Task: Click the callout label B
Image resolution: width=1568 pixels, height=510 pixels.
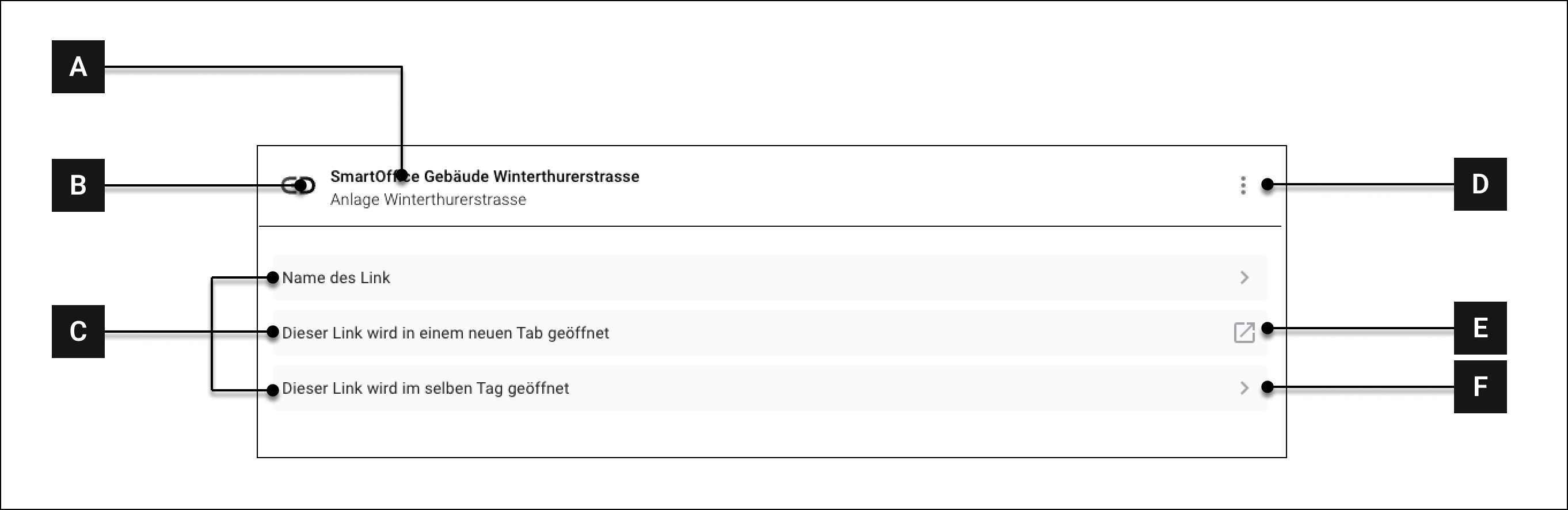Action: [x=78, y=185]
